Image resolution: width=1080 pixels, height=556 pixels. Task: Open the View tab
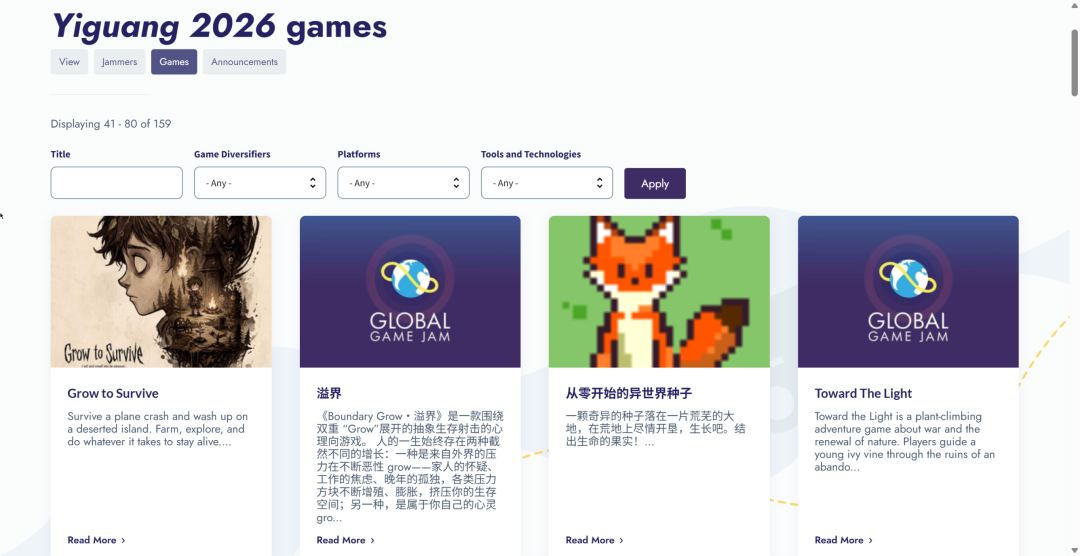pos(69,62)
